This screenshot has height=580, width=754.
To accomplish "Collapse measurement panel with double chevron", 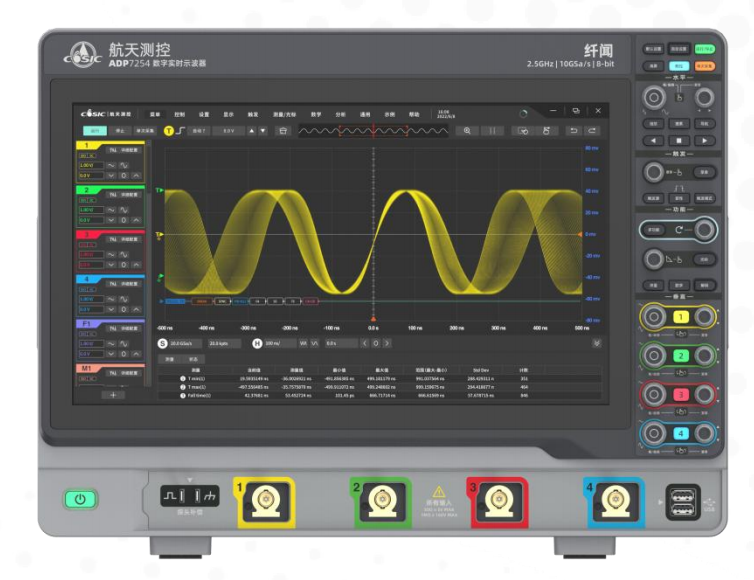I will 597,343.
